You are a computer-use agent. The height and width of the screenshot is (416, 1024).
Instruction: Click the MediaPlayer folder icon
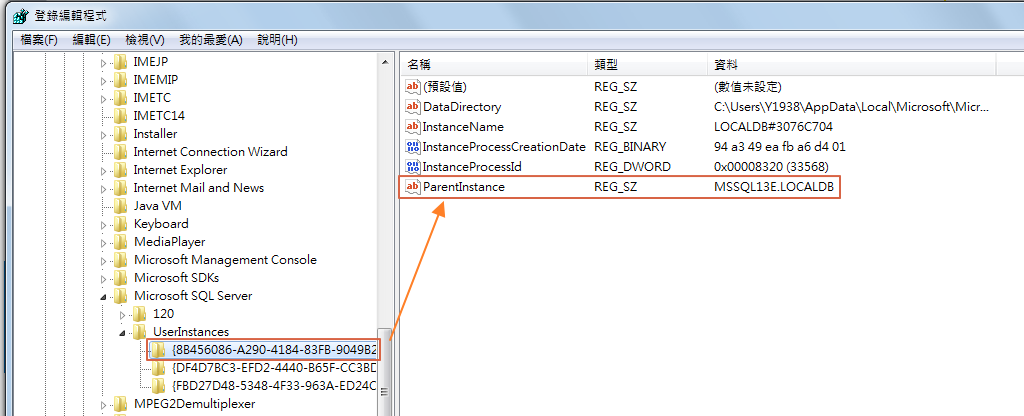click(x=122, y=242)
